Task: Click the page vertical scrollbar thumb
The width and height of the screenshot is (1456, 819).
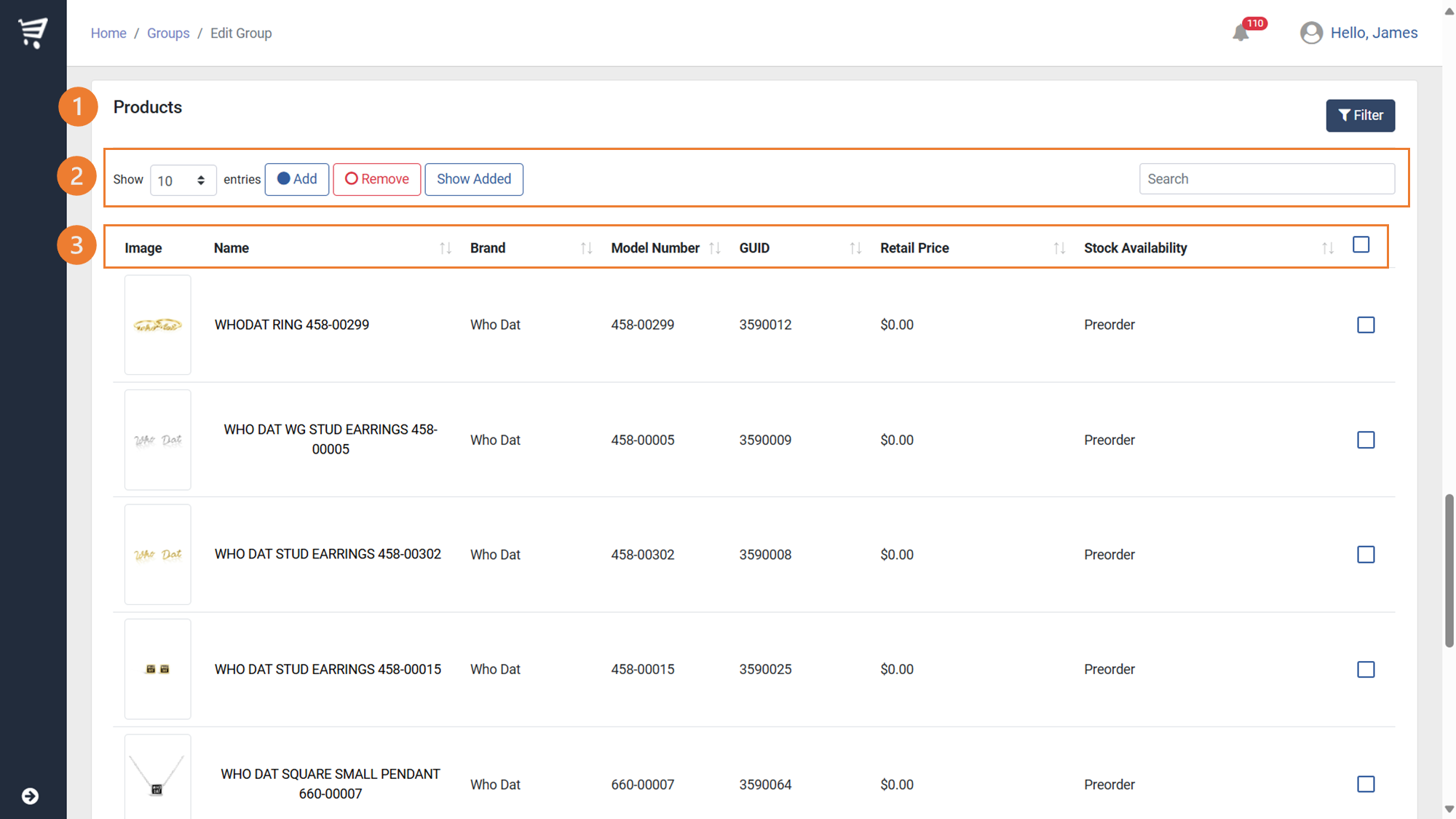Action: pyautogui.click(x=1449, y=571)
